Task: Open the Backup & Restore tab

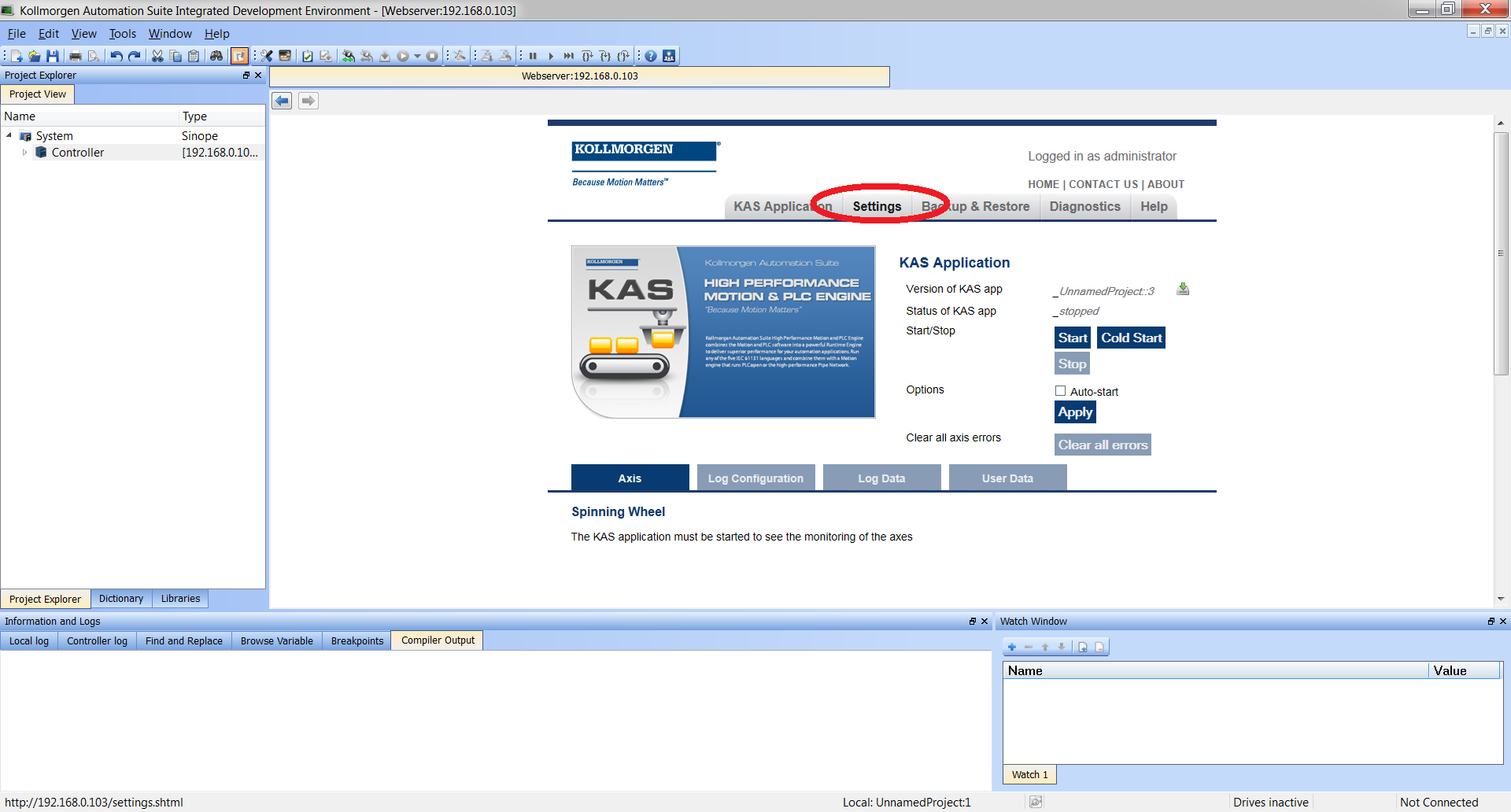Action: [x=976, y=206]
